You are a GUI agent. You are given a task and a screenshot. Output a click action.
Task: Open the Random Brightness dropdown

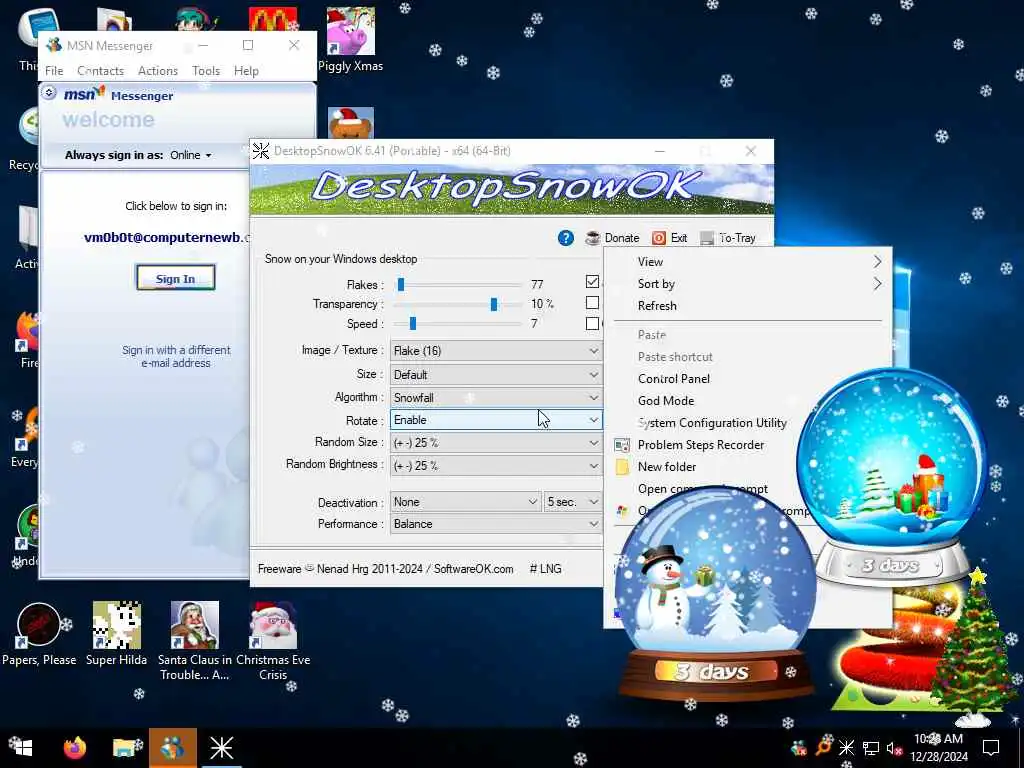496,466
